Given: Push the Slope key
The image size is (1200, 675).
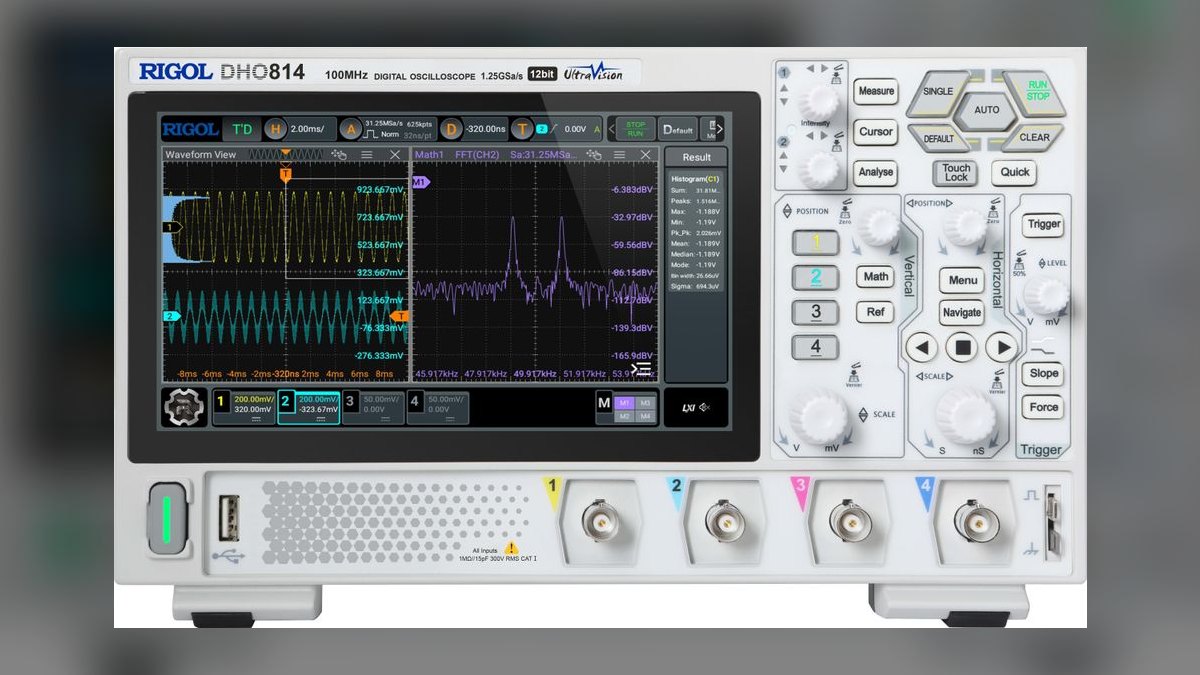Looking at the screenshot, I should tap(1043, 373).
